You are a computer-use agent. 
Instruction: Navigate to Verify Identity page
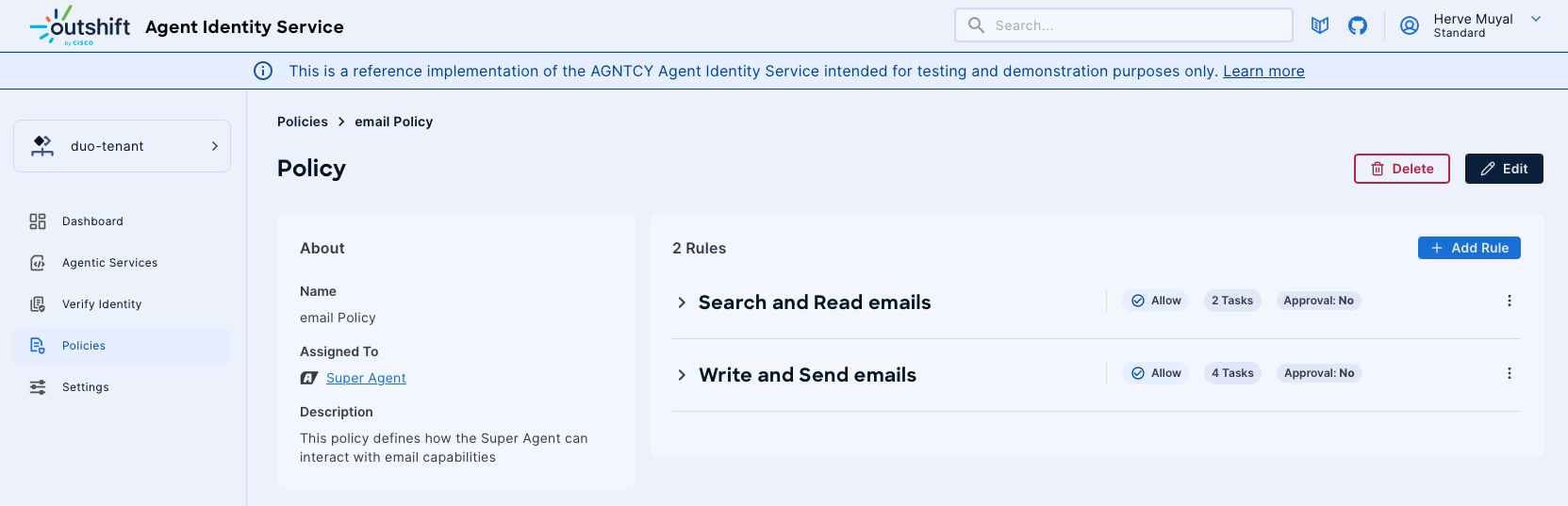(102, 304)
